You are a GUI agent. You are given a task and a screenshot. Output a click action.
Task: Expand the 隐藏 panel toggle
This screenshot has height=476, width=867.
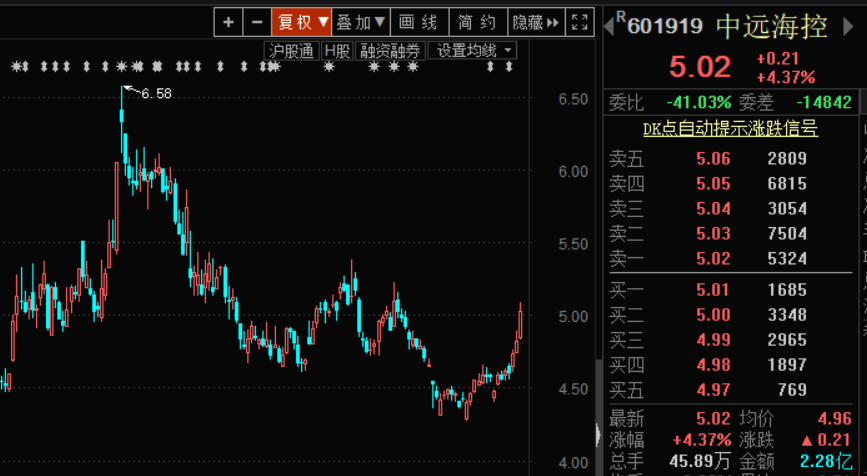[x=536, y=22]
